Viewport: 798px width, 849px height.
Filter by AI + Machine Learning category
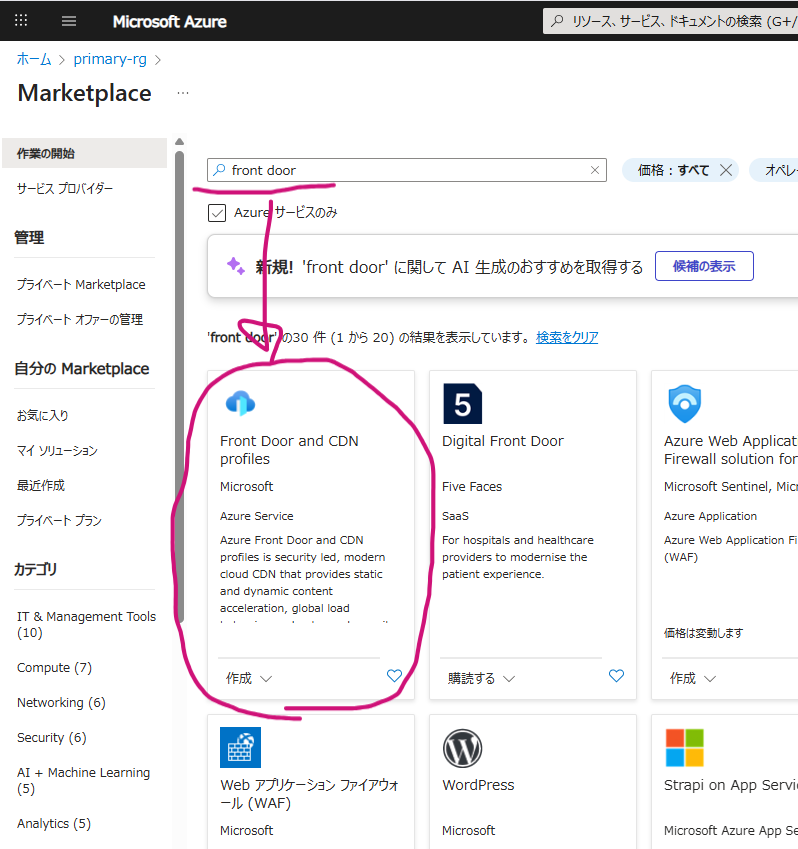tap(83, 780)
